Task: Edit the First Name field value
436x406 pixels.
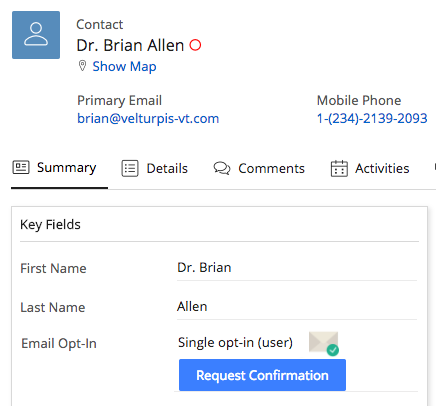Action: click(x=297, y=268)
